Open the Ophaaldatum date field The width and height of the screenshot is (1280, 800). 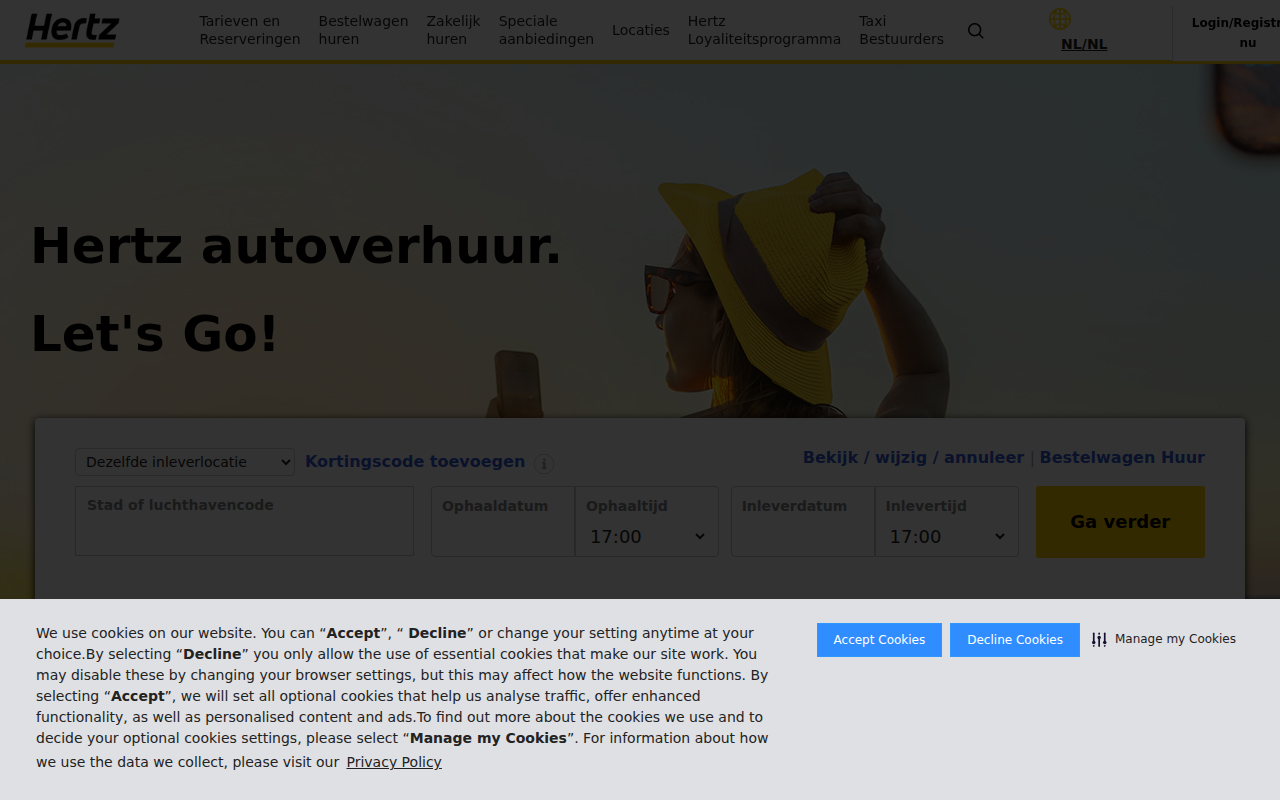coord(503,521)
